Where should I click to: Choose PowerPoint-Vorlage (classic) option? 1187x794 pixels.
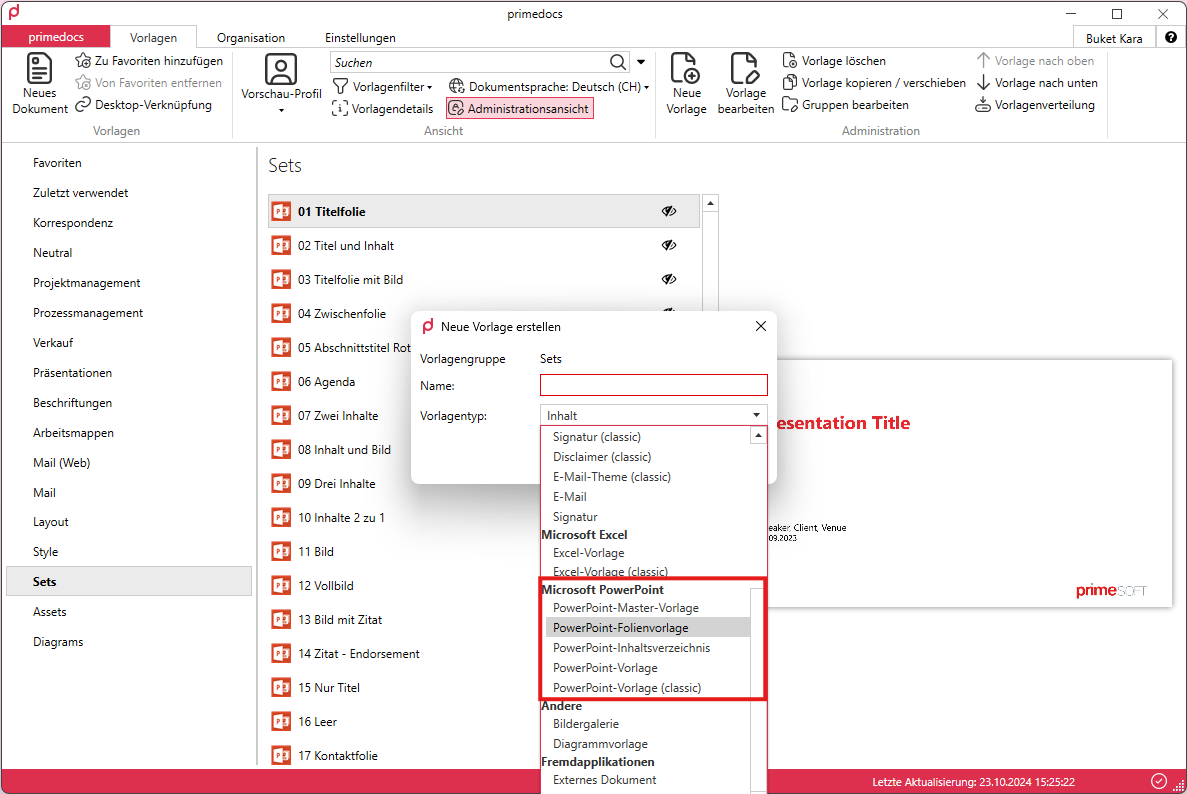point(627,688)
